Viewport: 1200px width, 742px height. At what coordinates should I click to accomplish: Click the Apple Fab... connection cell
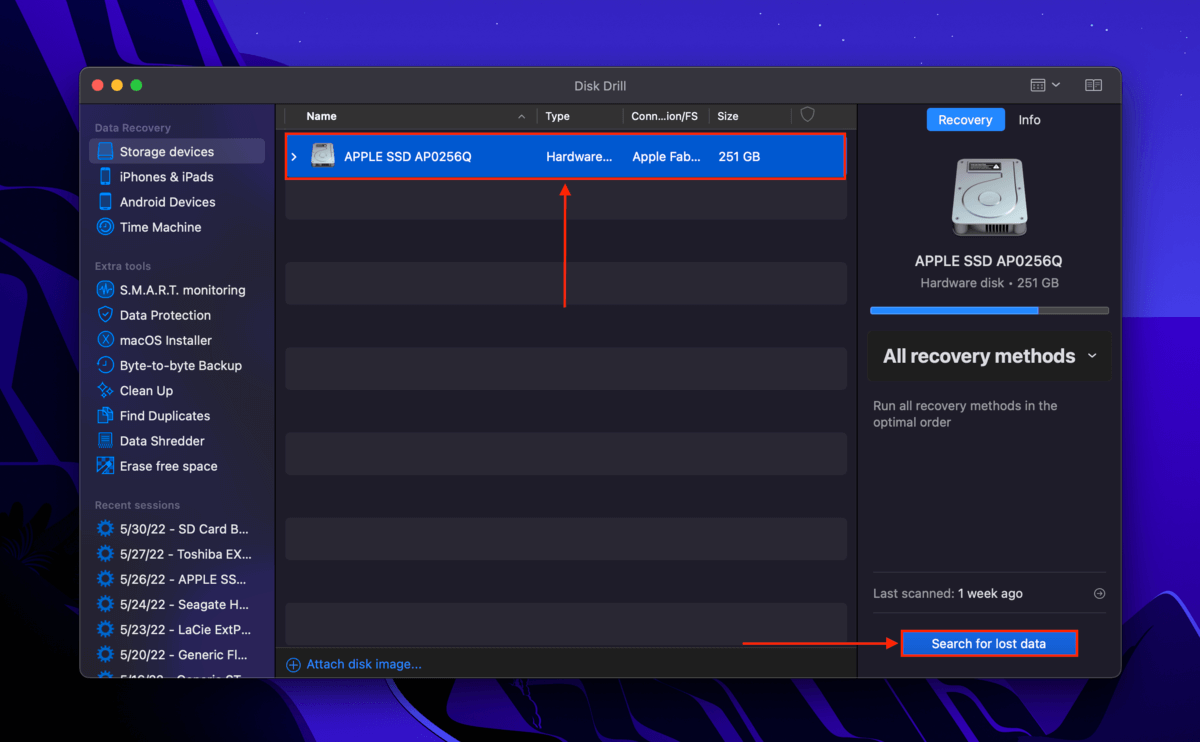667,157
